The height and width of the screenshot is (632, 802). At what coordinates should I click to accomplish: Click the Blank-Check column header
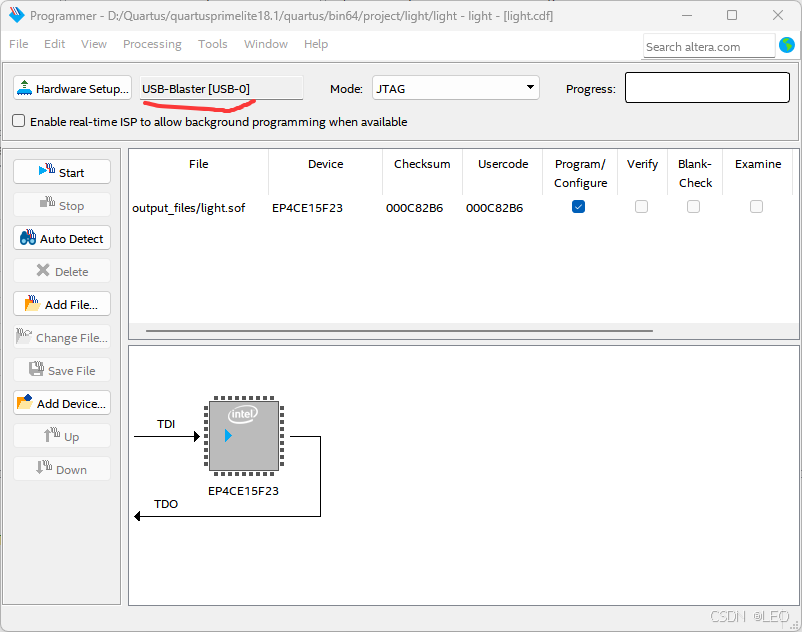[695, 173]
